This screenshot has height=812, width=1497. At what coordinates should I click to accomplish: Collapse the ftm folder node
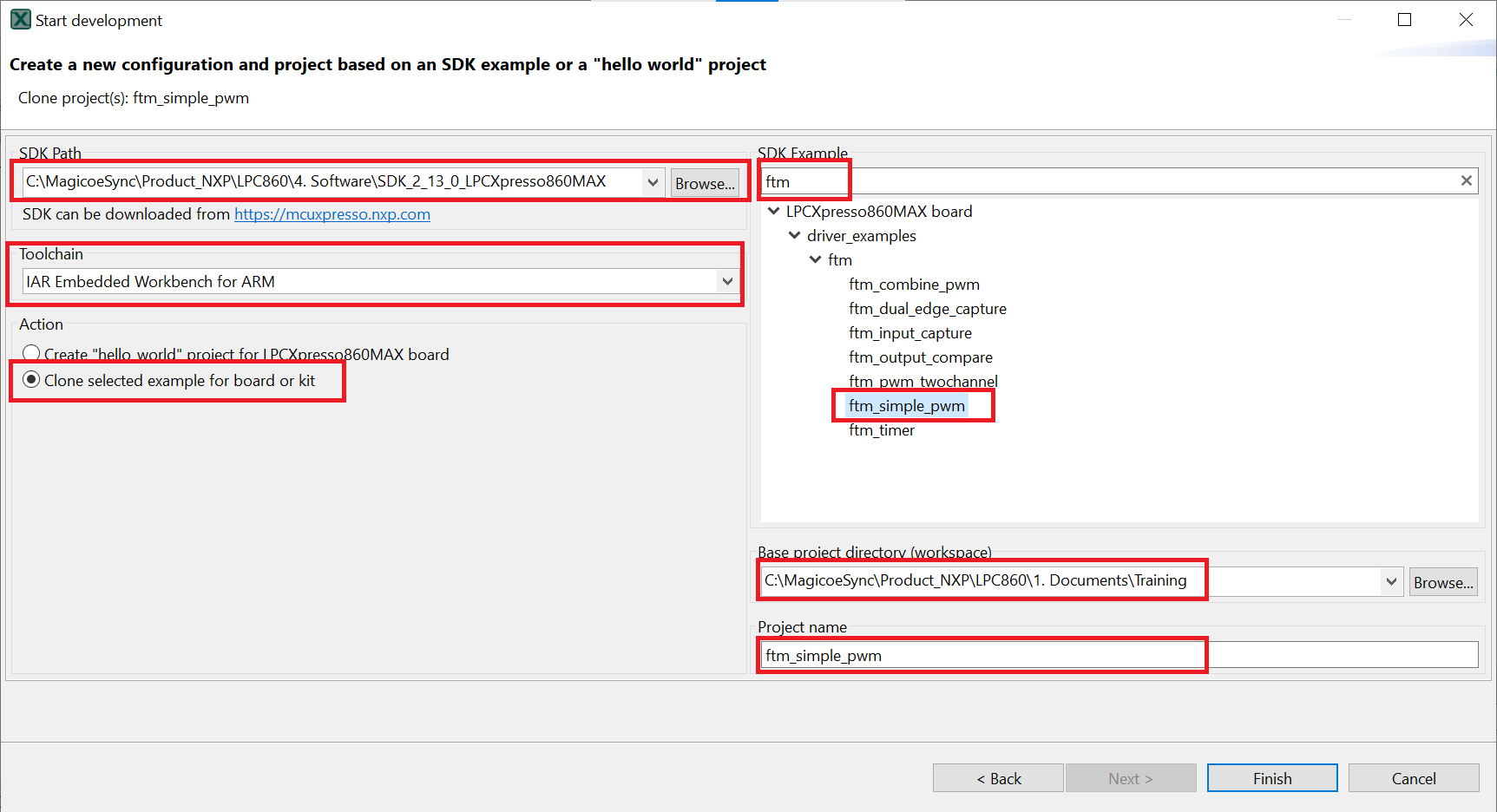point(816,260)
